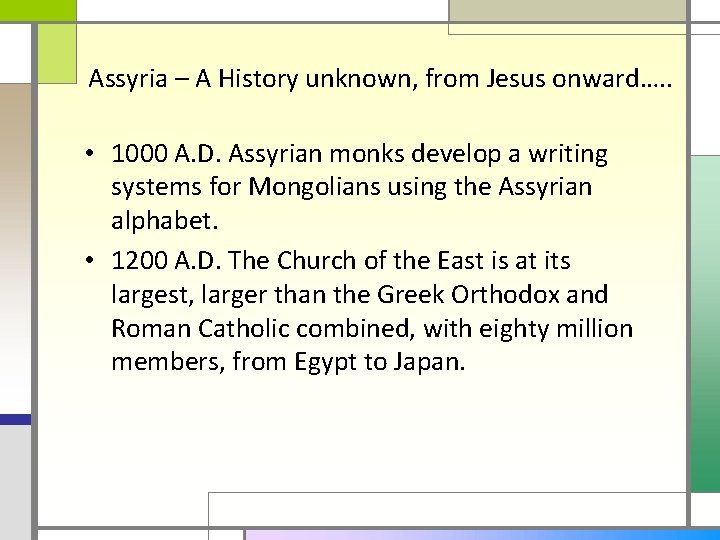Viewport: 720px width, 540px height.
Task: Click the light green square beside title
Action: 57,54
